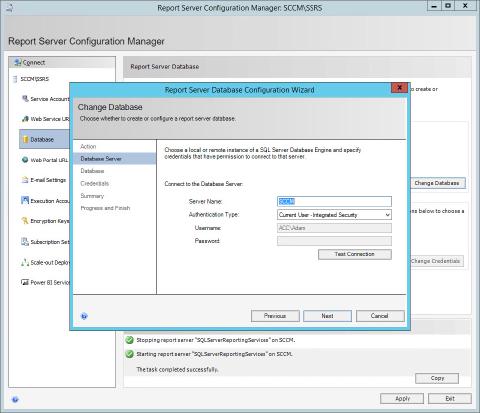Open the Service Account page icon
Viewport: 480px width, 413px height.
click(x=25, y=99)
